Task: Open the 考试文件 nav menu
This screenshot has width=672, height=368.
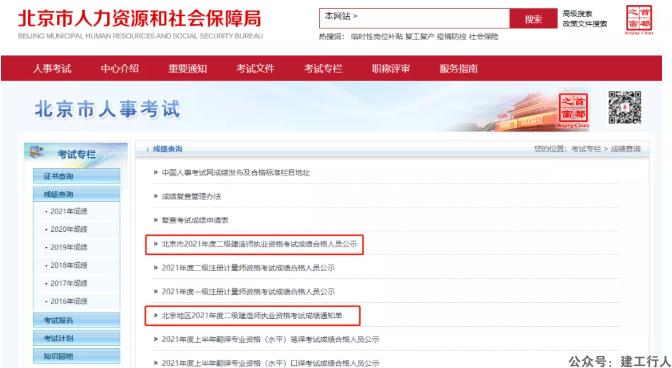Action: [255, 69]
